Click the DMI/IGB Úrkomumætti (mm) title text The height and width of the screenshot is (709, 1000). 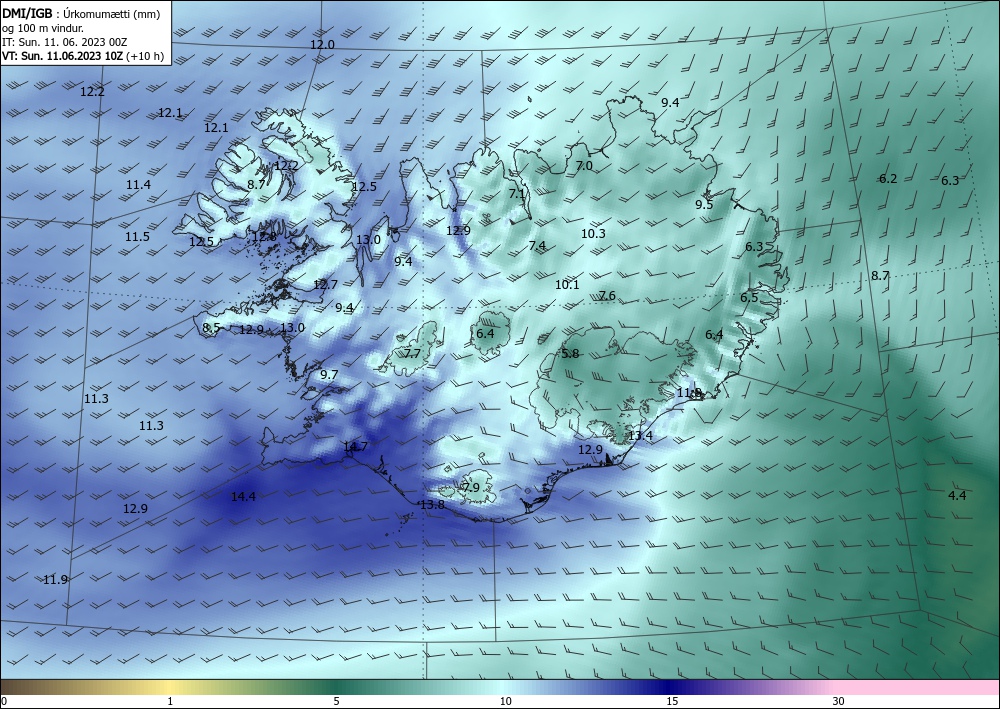click(x=81, y=14)
